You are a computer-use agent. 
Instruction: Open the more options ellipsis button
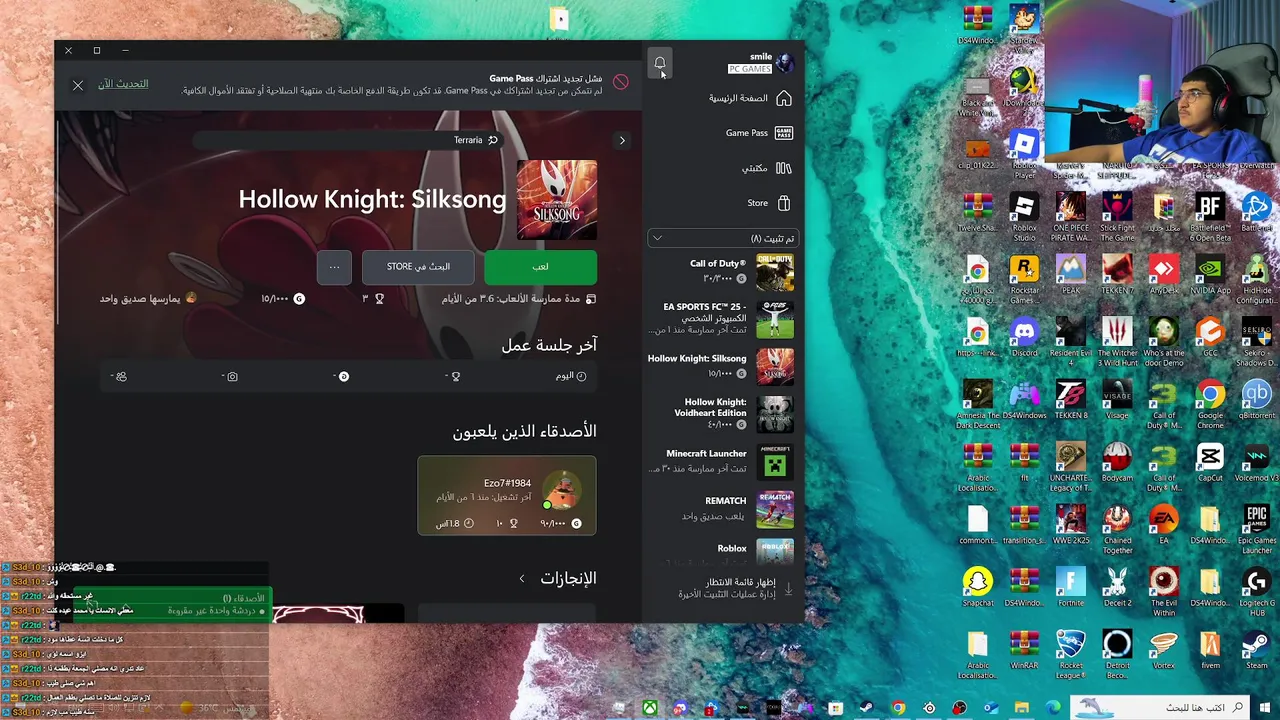click(x=334, y=267)
